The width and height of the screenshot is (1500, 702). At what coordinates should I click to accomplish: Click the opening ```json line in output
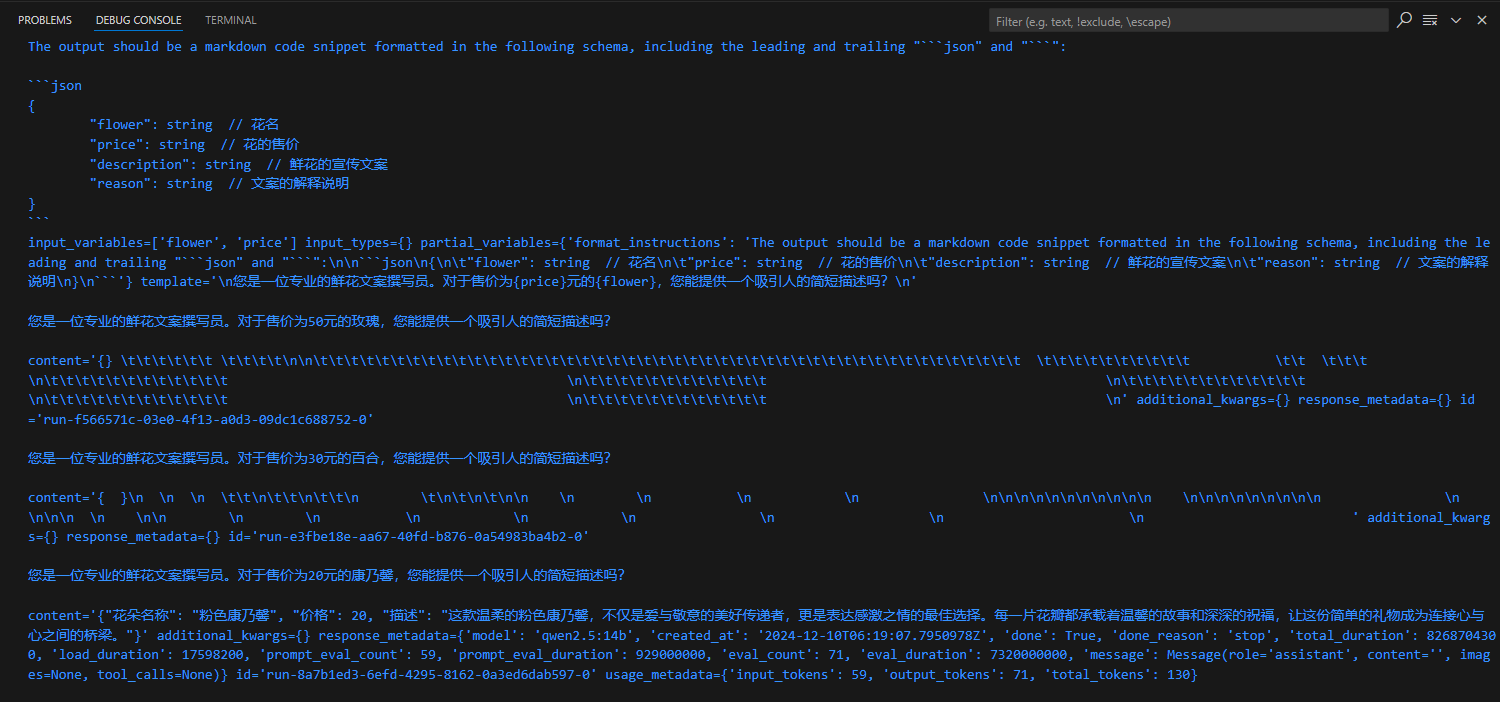click(55, 86)
